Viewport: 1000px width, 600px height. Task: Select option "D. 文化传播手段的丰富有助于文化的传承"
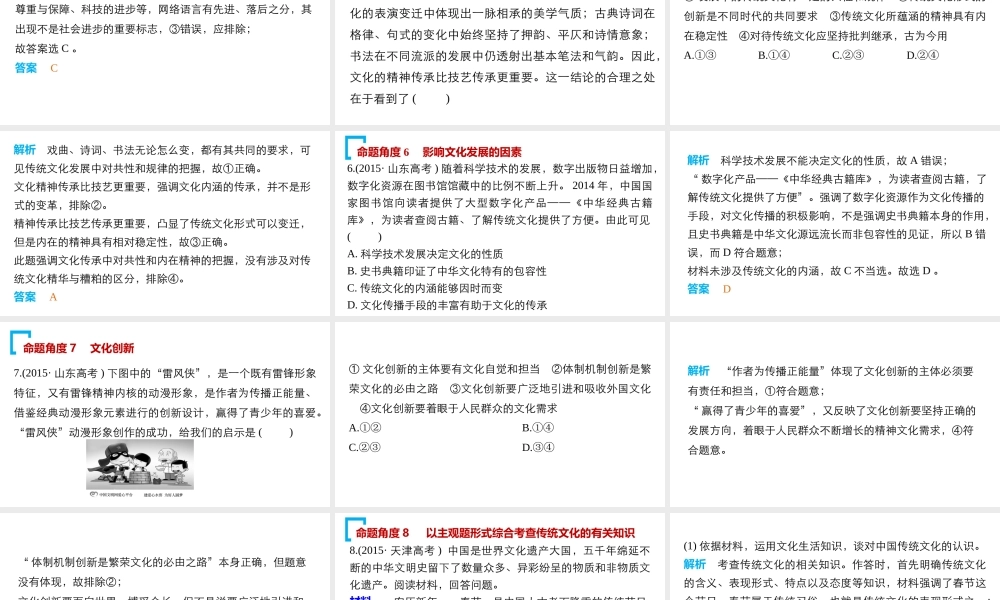point(447,305)
